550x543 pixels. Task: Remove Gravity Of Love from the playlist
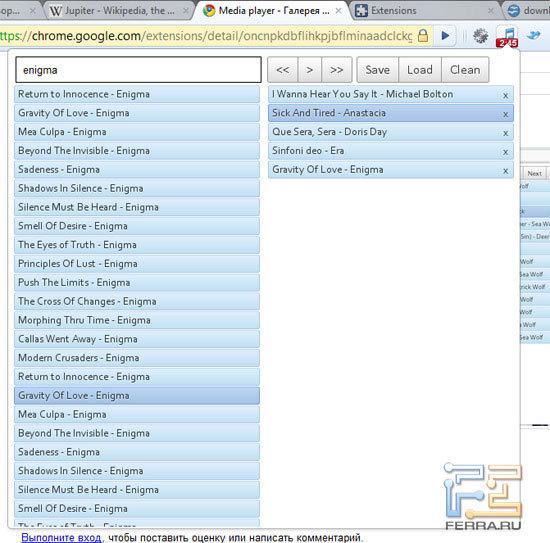(505, 171)
